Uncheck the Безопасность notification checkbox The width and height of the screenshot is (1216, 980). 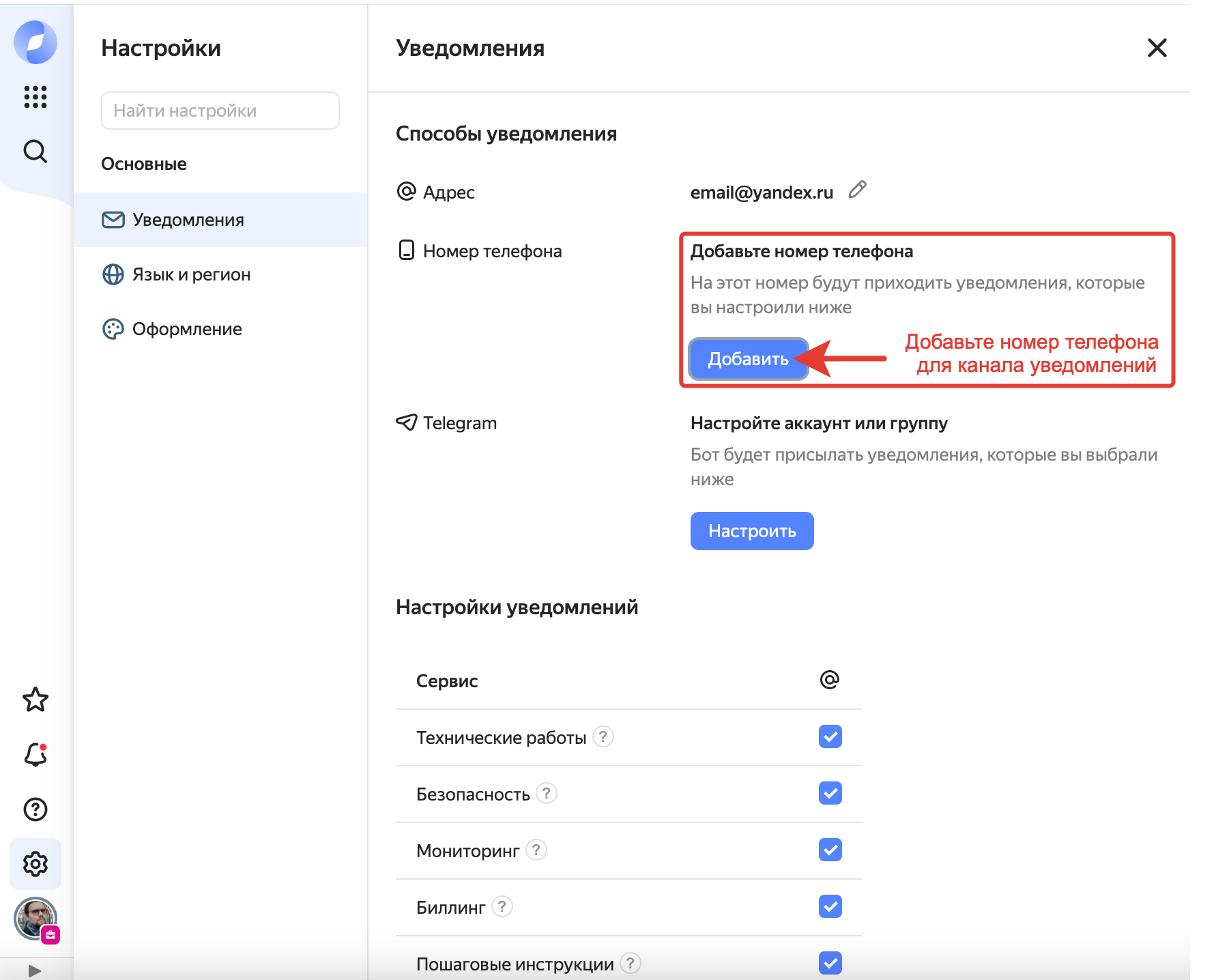(830, 793)
